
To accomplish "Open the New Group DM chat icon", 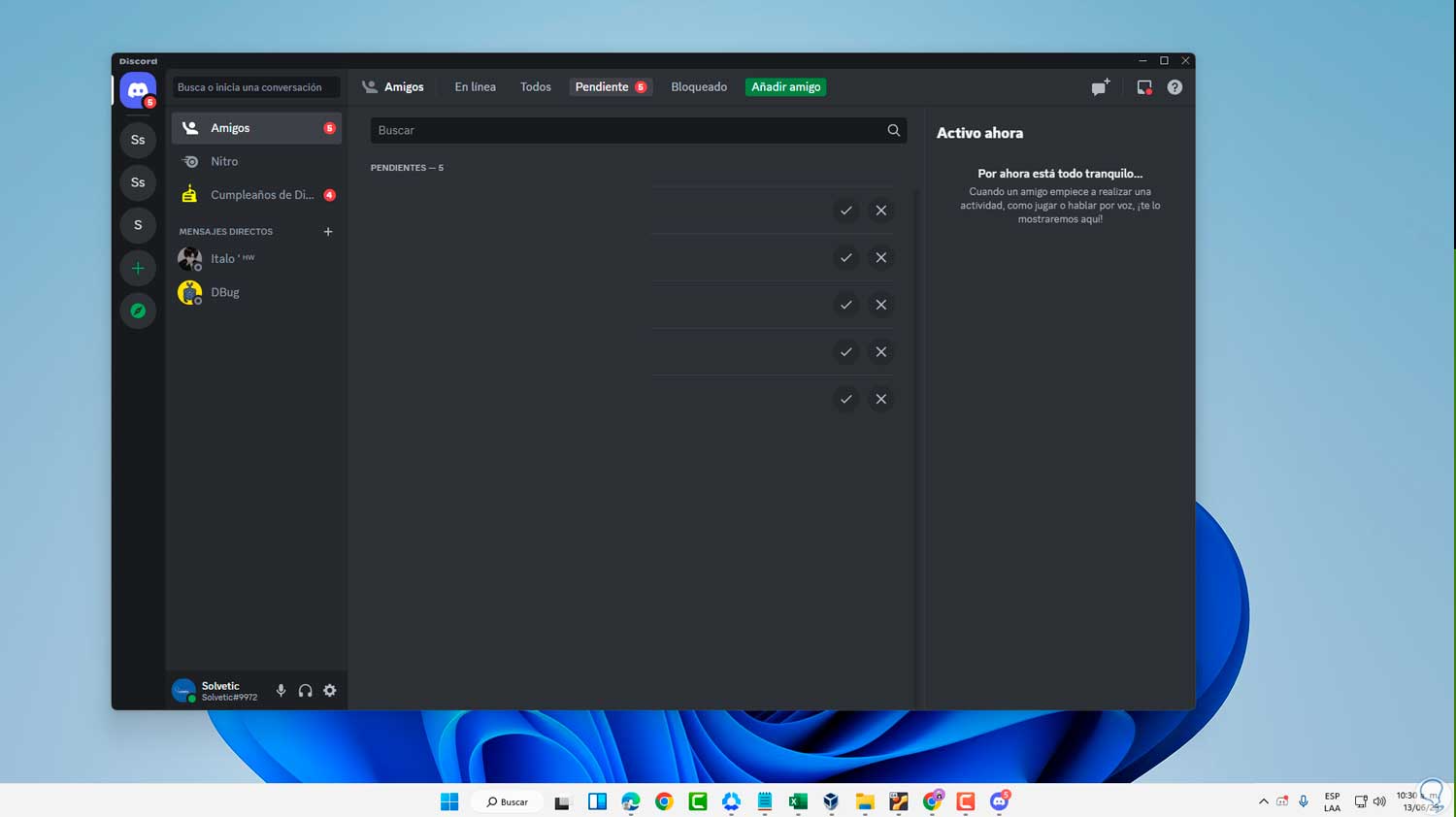I will (1100, 87).
